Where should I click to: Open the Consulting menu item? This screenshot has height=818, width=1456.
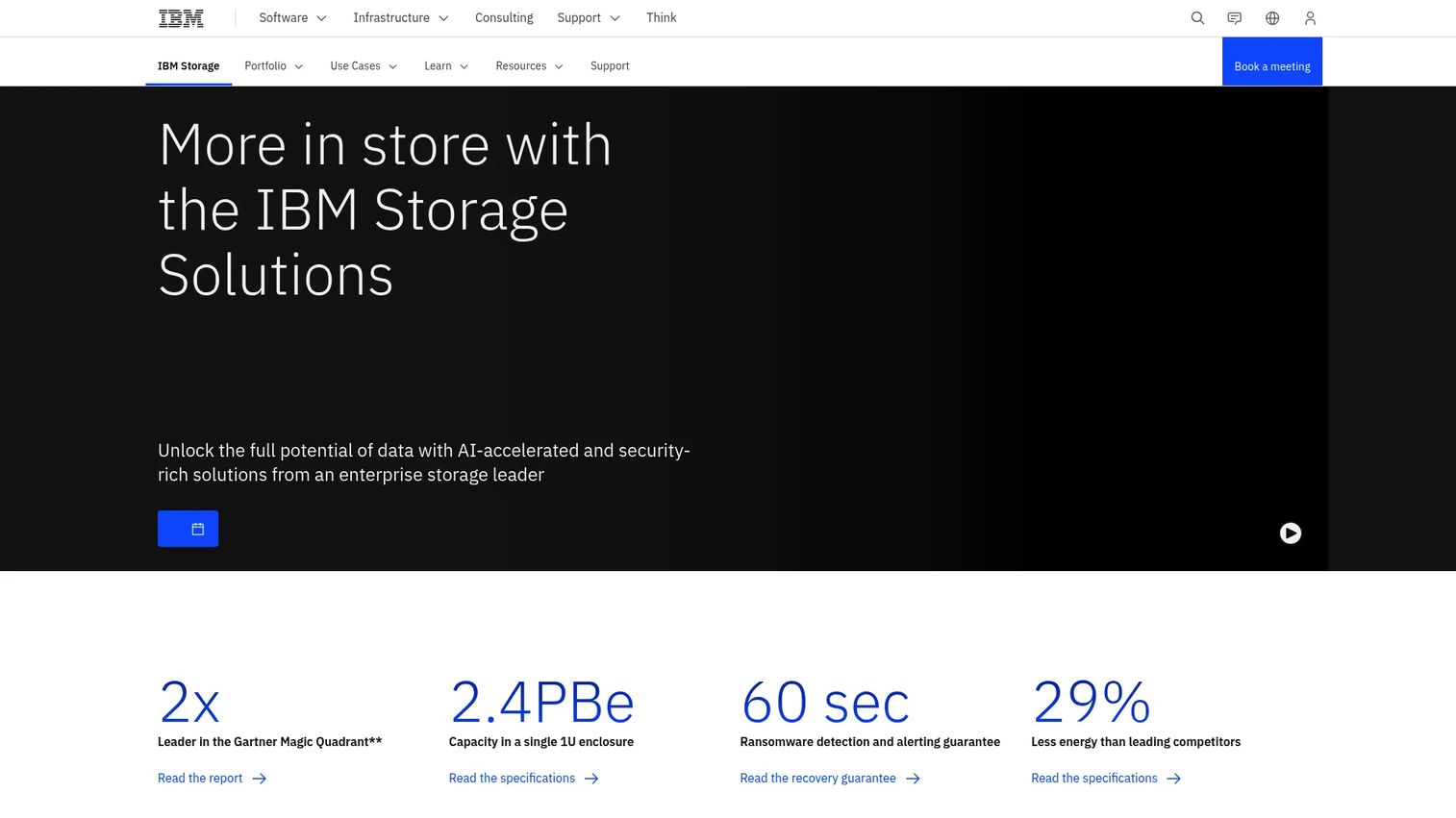point(504,18)
